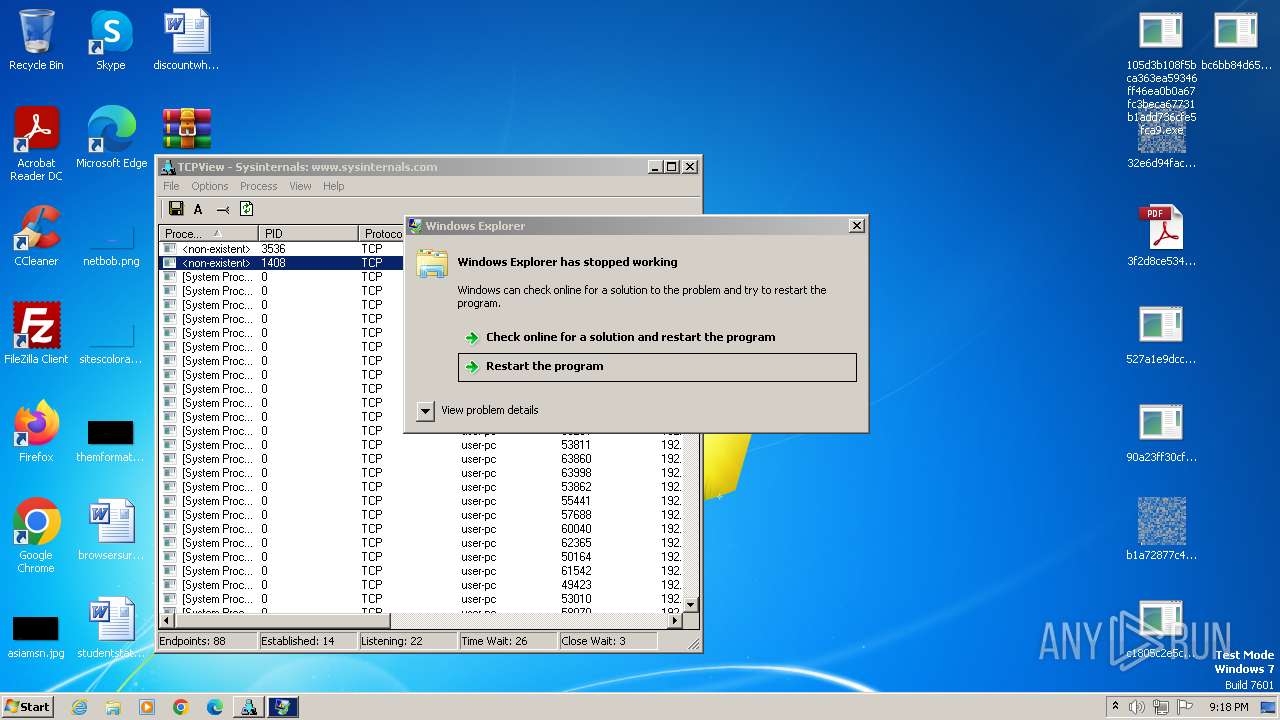
Task: Sort by the Process column header
Action: 208,234
